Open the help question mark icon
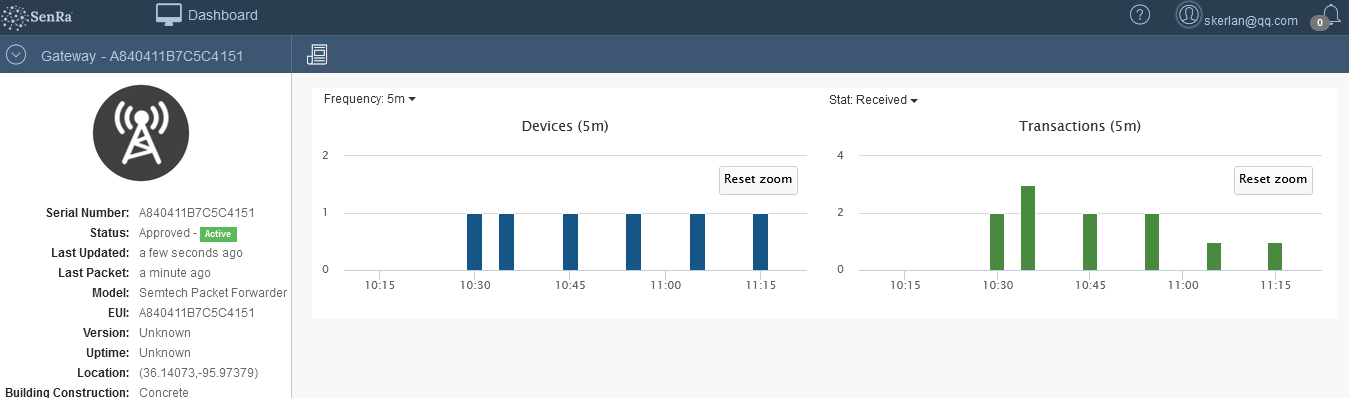The width and height of the screenshot is (1349, 398). click(x=1140, y=15)
